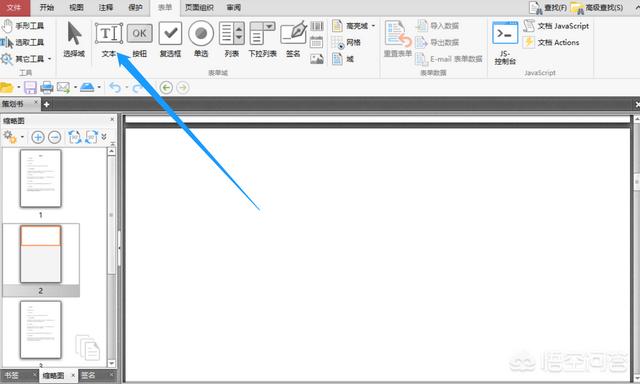The width and height of the screenshot is (640, 384).
Task: Switch to the 保护 ribbon tab
Action: coord(135,7)
